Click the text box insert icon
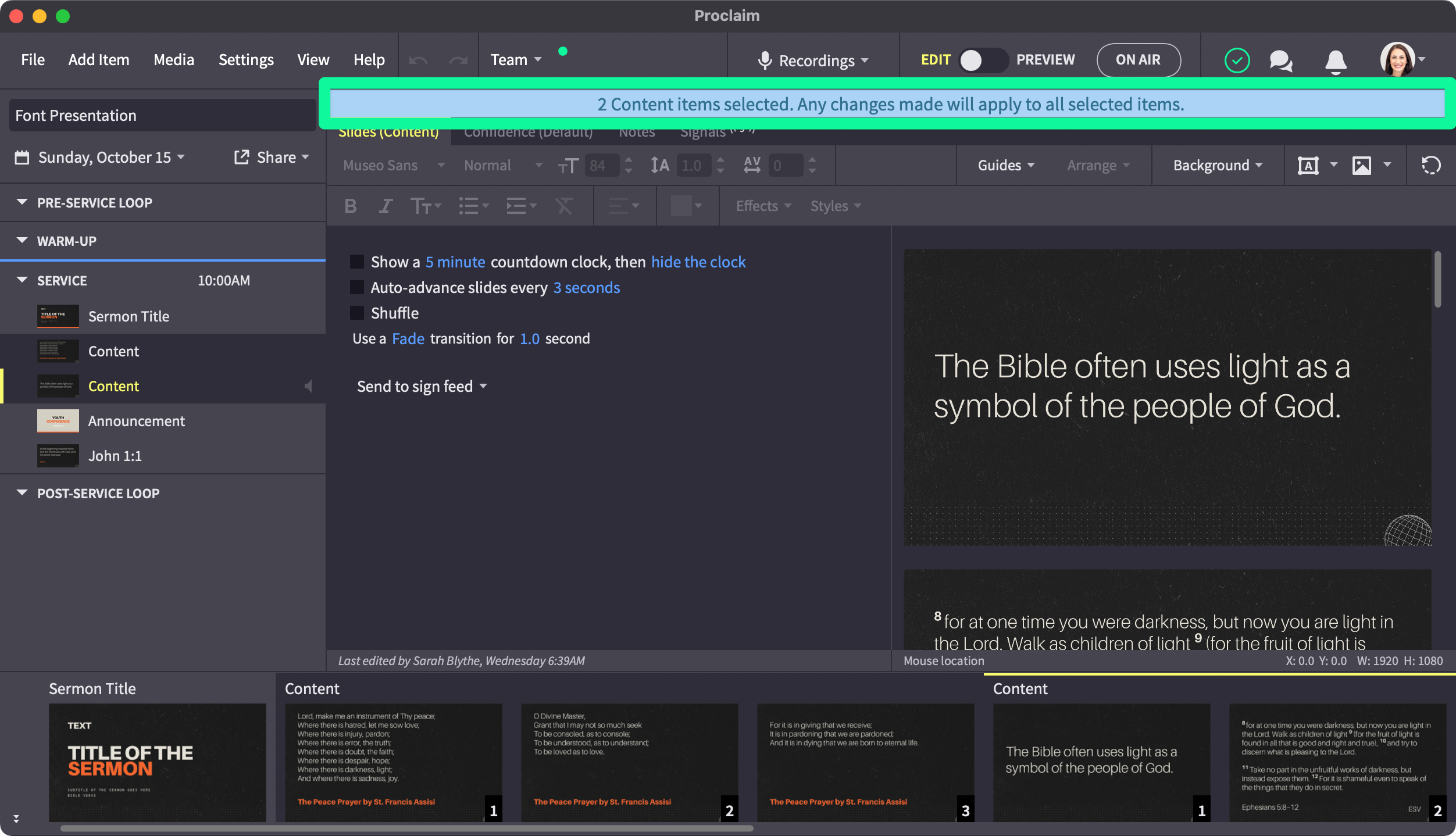This screenshot has height=836, width=1456. [x=1308, y=166]
